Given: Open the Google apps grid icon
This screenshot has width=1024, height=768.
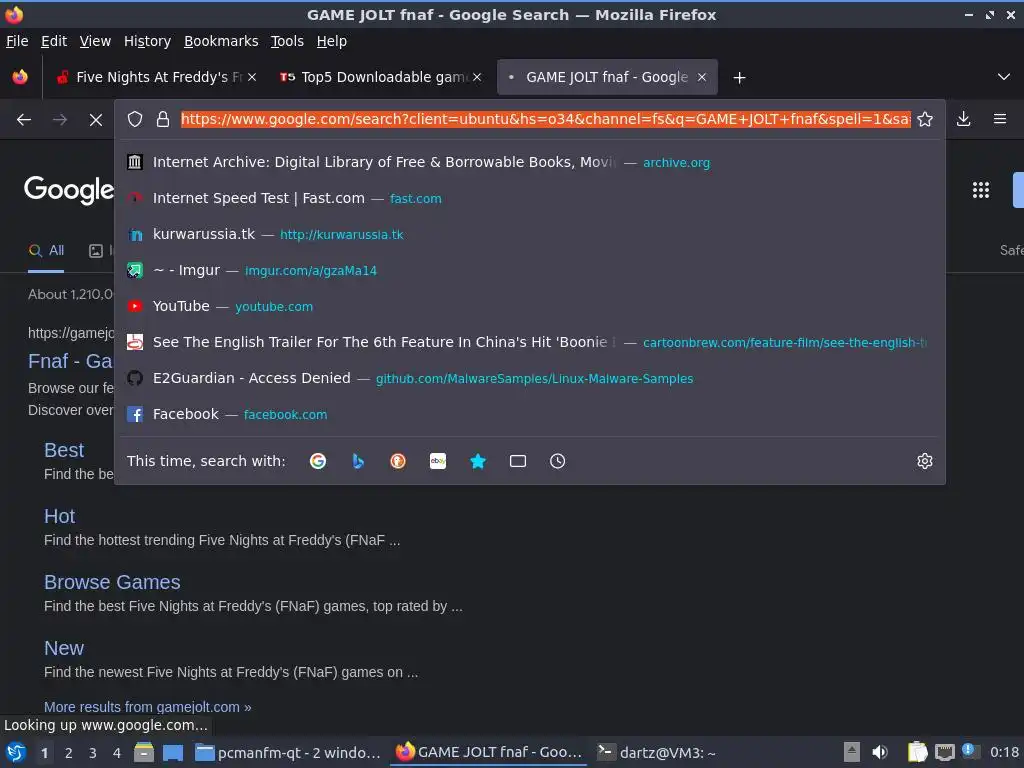Looking at the screenshot, I should click(x=981, y=190).
